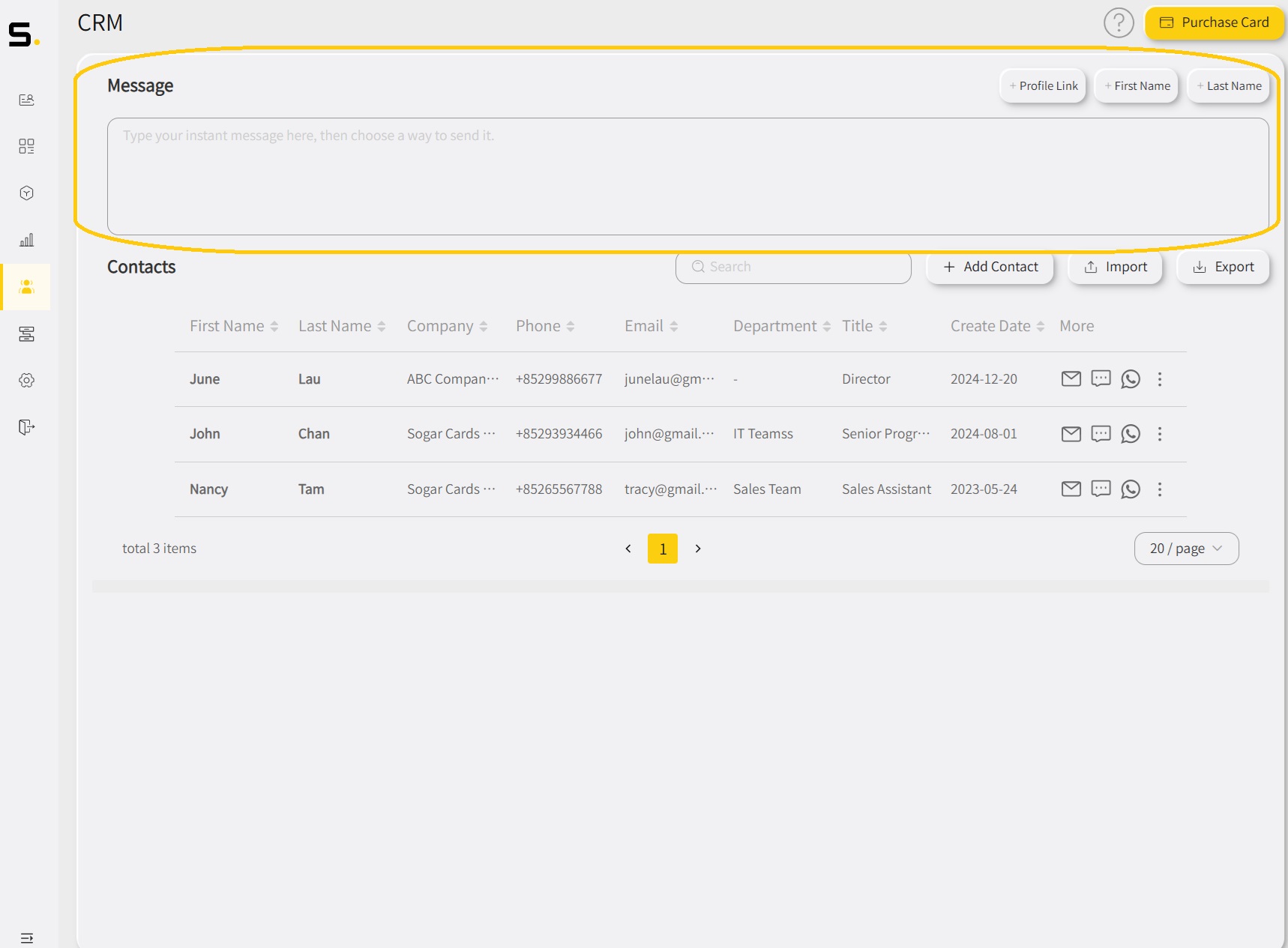Open more options for John Chan
Image resolution: width=1288 pixels, height=948 pixels.
point(1160,434)
